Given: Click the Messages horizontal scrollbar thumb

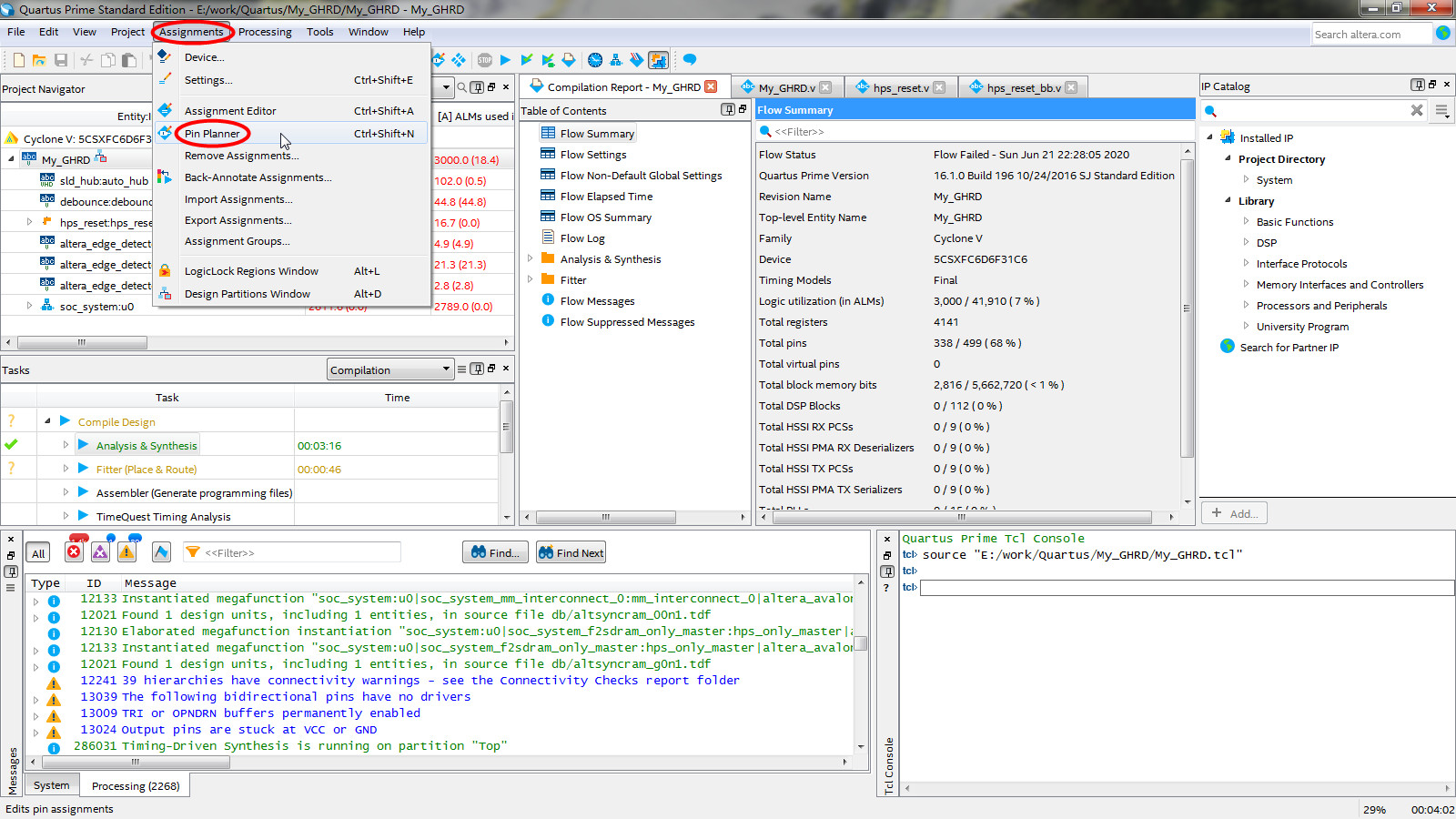Looking at the screenshot, I should 135,763.
